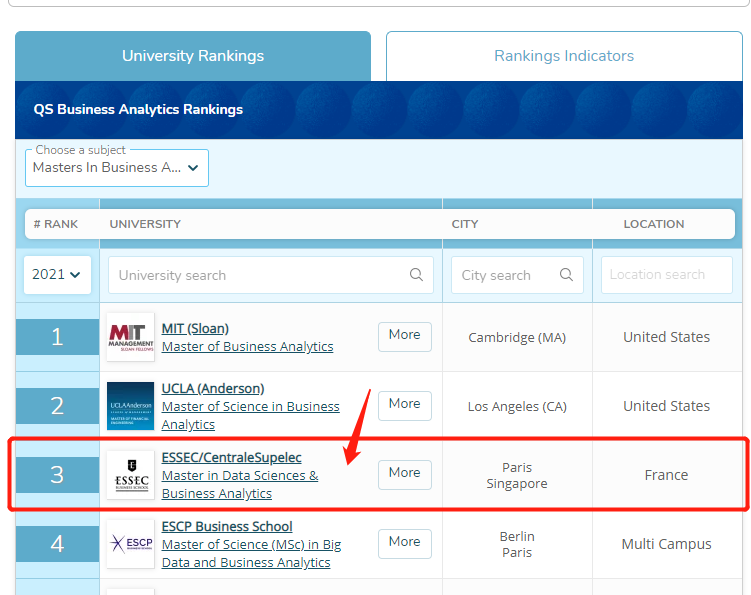Focus the Location search field
This screenshot has width=751, height=595.
pos(667,275)
